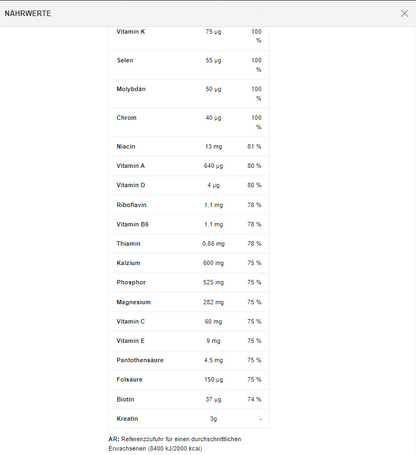Select the Vitamin K row label

pyautogui.click(x=131, y=32)
